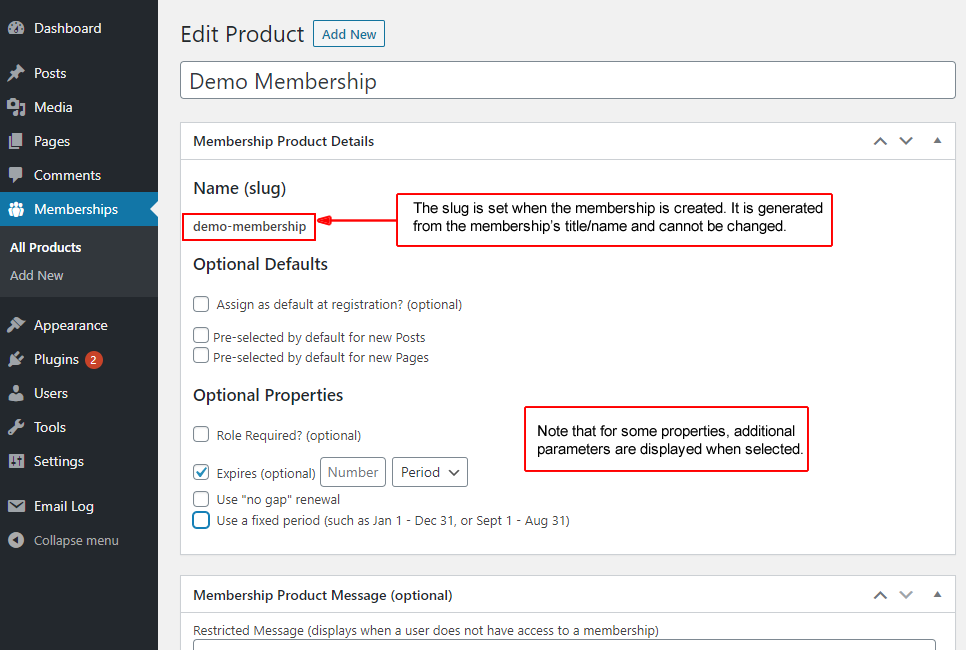The height and width of the screenshot is (650, 966).
Task: Open the Media library icon
Action: [16, 107]
